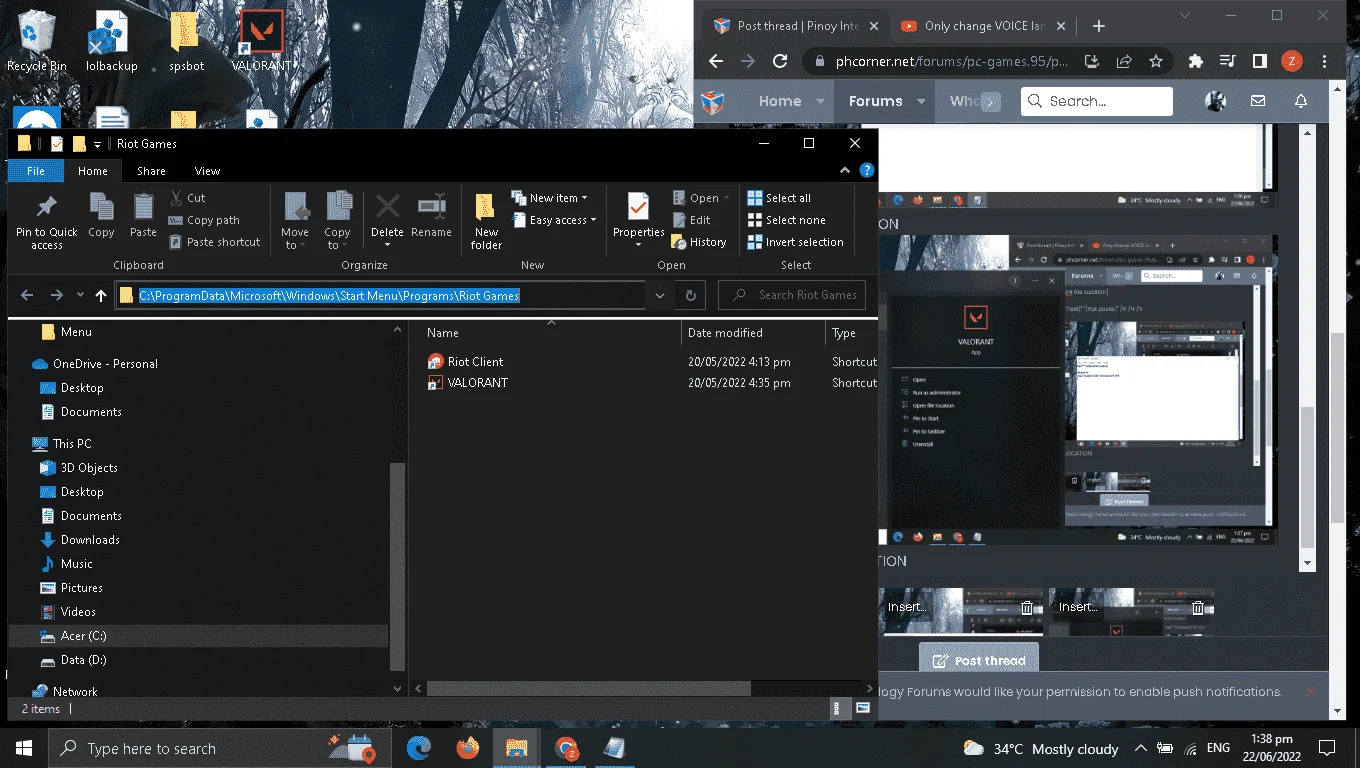Open the Move to dropdown
Screen dimensions: 1360x768
295,220
